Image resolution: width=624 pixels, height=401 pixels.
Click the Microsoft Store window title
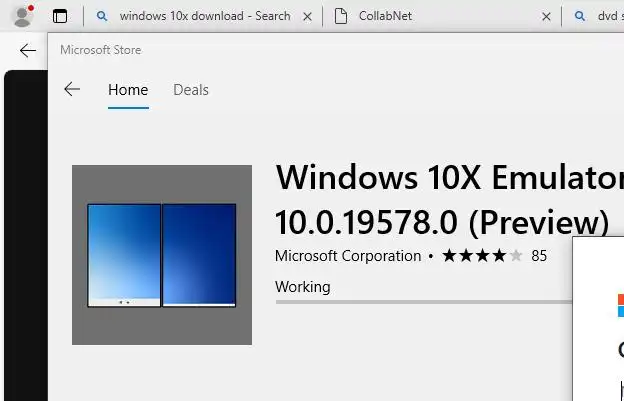click(101, 50)
